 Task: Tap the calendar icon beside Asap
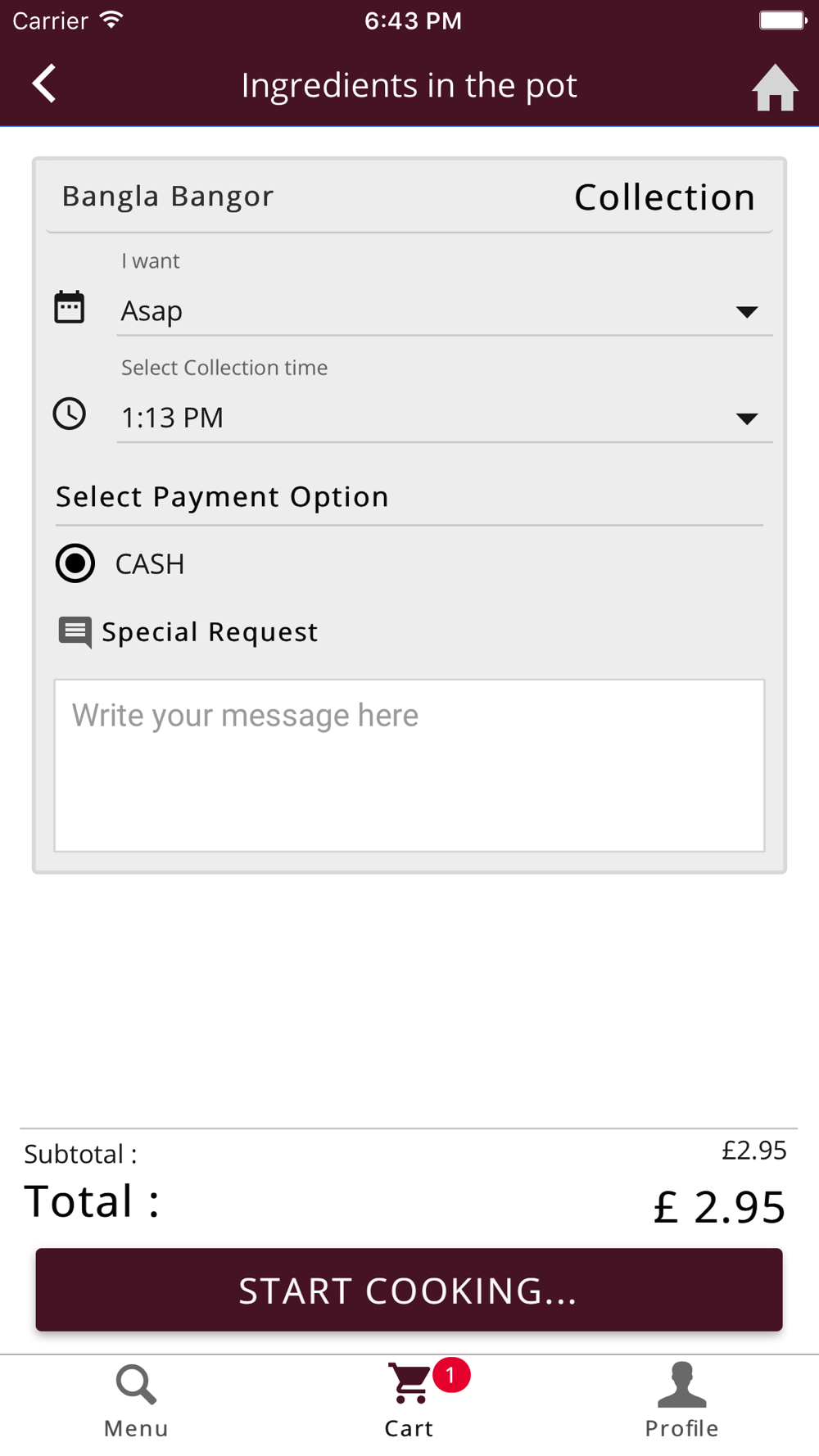(x=70, y=308)
